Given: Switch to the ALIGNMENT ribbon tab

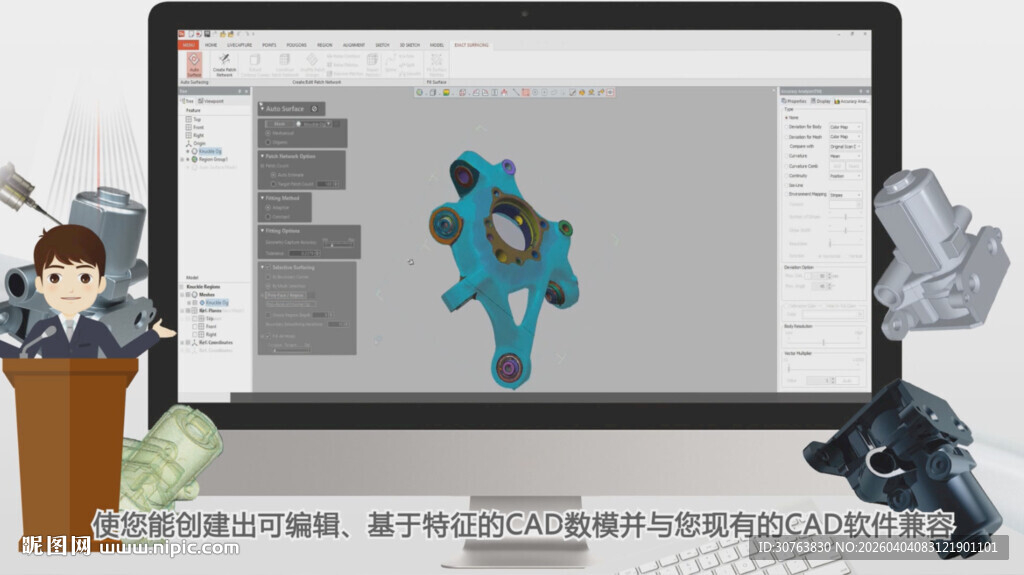Looking at the screenshot, I should coord(353,45).
